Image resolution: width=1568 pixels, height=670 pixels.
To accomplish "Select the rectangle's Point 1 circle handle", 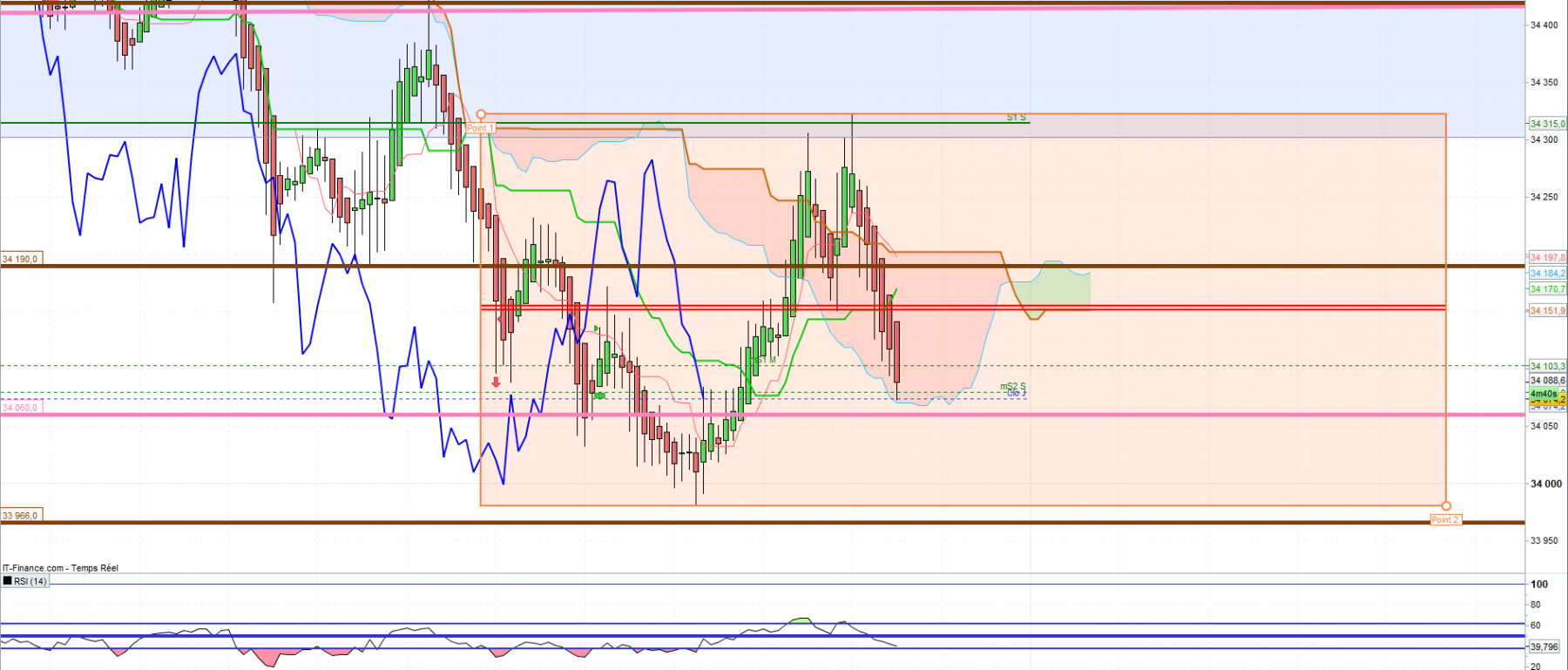I will coord(481,114).
